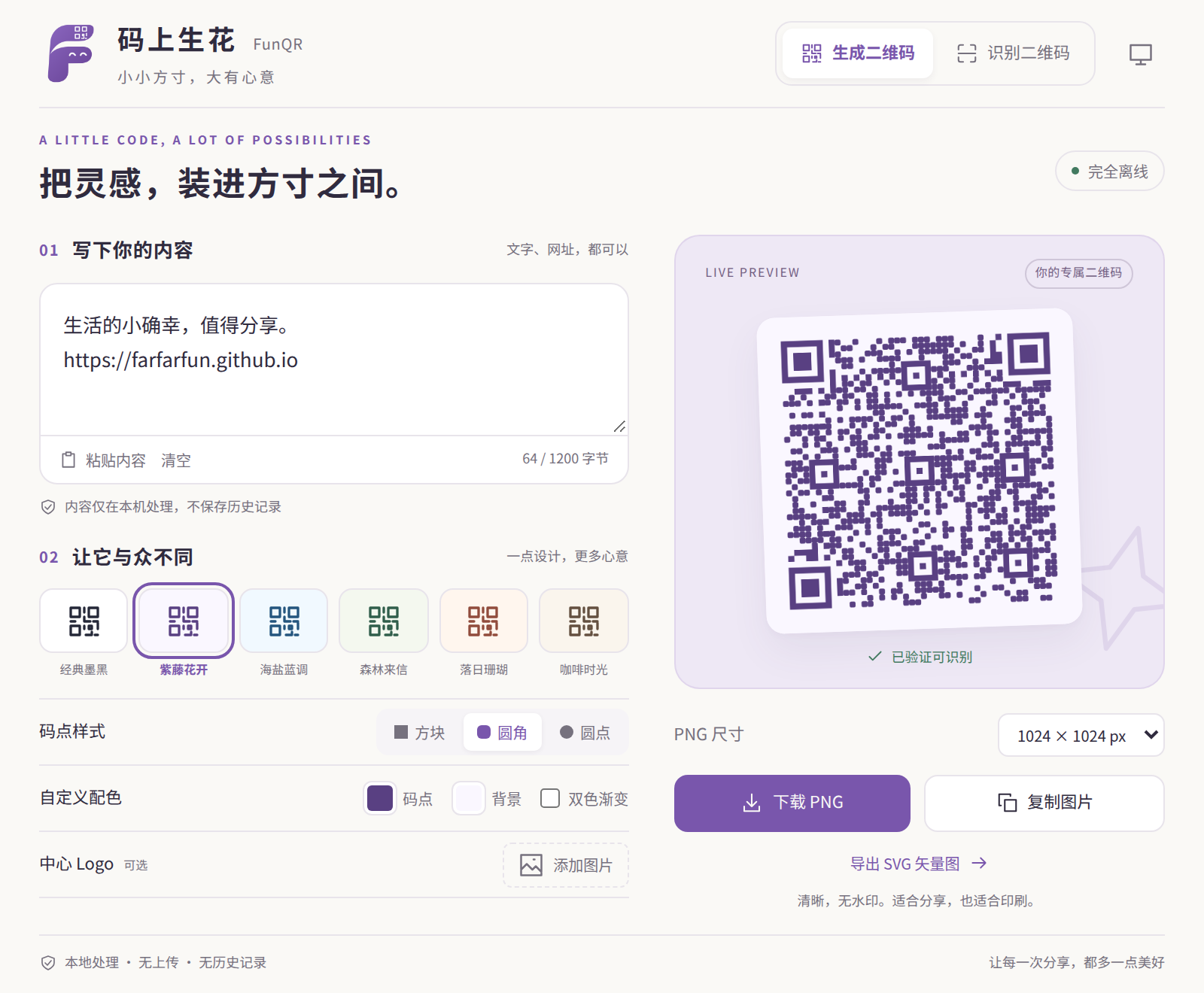Select the 紫藤花开 purple theme

(184, 621)
